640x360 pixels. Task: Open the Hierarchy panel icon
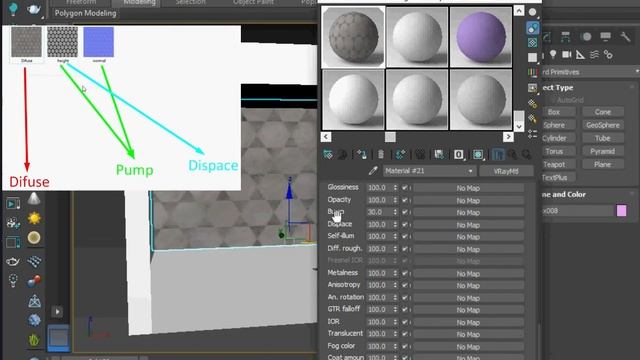[566, 37]
